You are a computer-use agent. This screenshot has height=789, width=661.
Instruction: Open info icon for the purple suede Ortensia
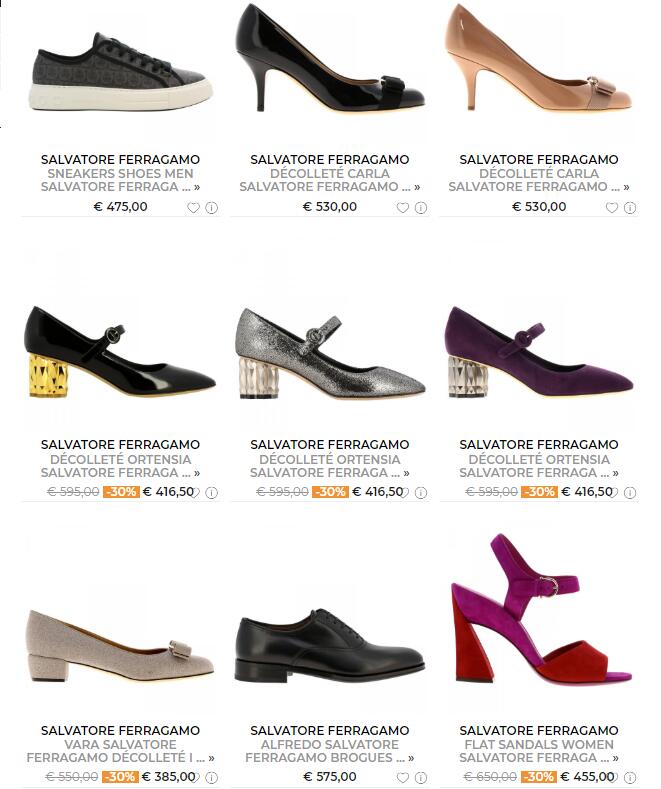[630, 493]
